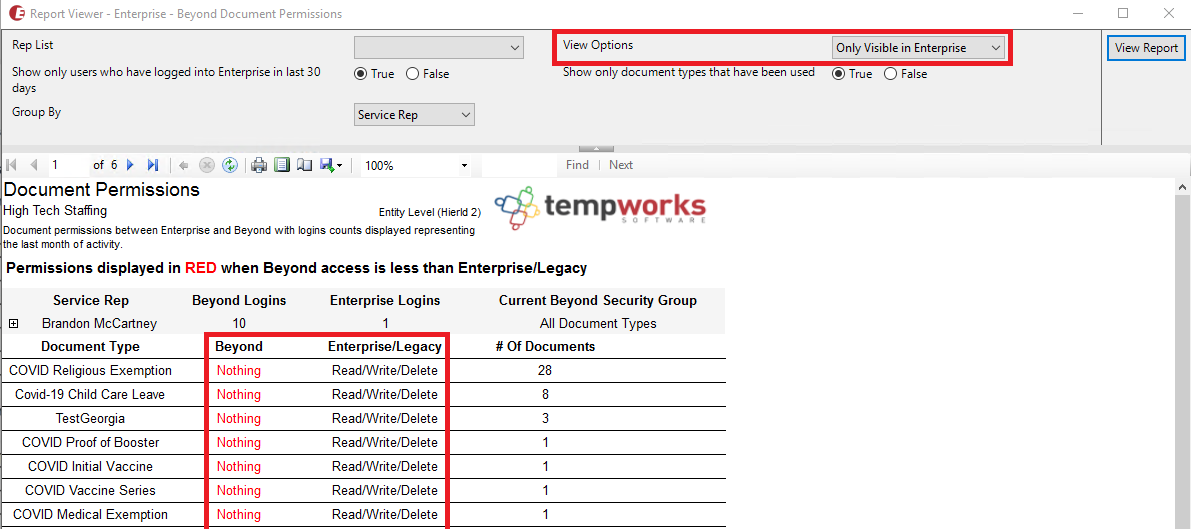Click the Enterprise Logins header
This screenshot has height=529, width=1191.
point(385,300)
